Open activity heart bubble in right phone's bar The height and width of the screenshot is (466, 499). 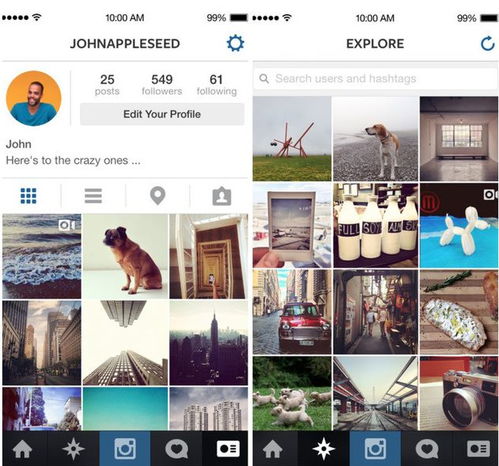(x=427, y=449)
